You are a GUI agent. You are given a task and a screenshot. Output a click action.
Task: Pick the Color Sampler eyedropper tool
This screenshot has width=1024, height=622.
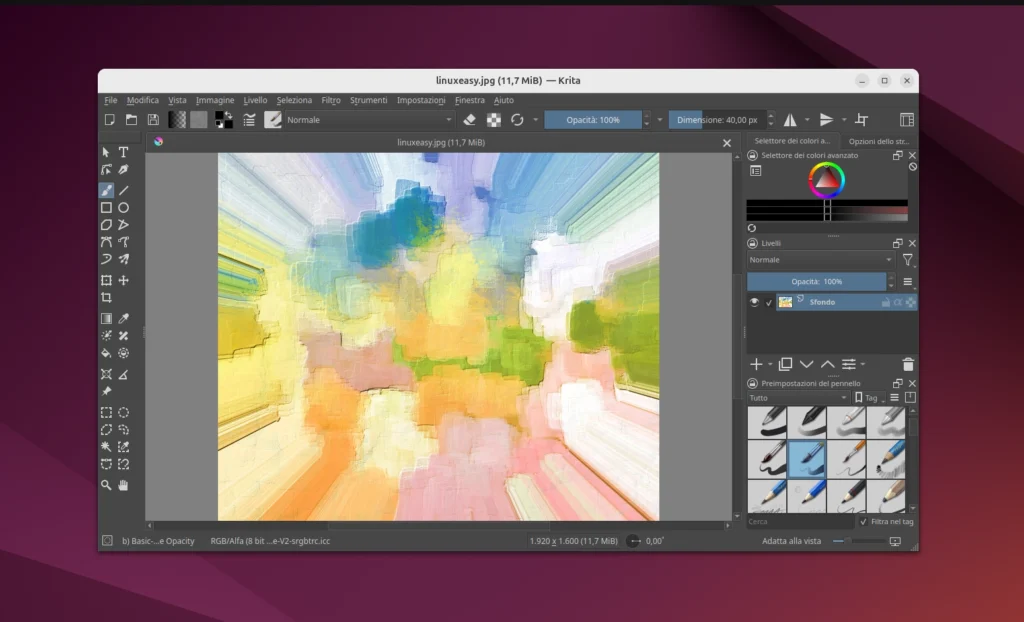coord(122,317)
